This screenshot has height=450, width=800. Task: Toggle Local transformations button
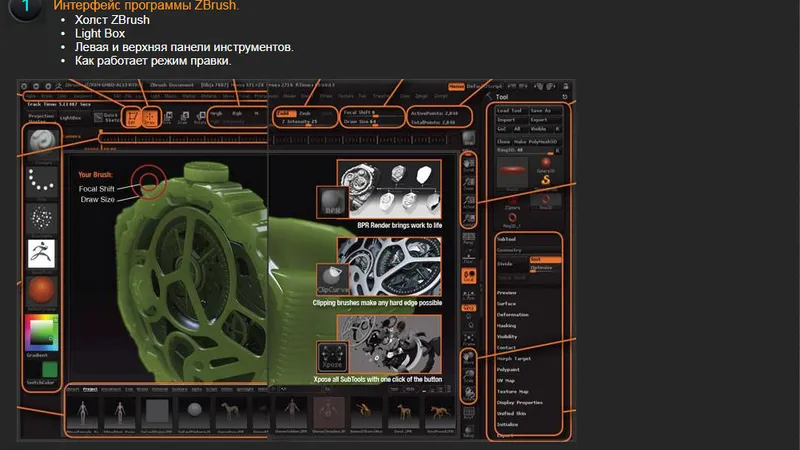click(469, 276)
